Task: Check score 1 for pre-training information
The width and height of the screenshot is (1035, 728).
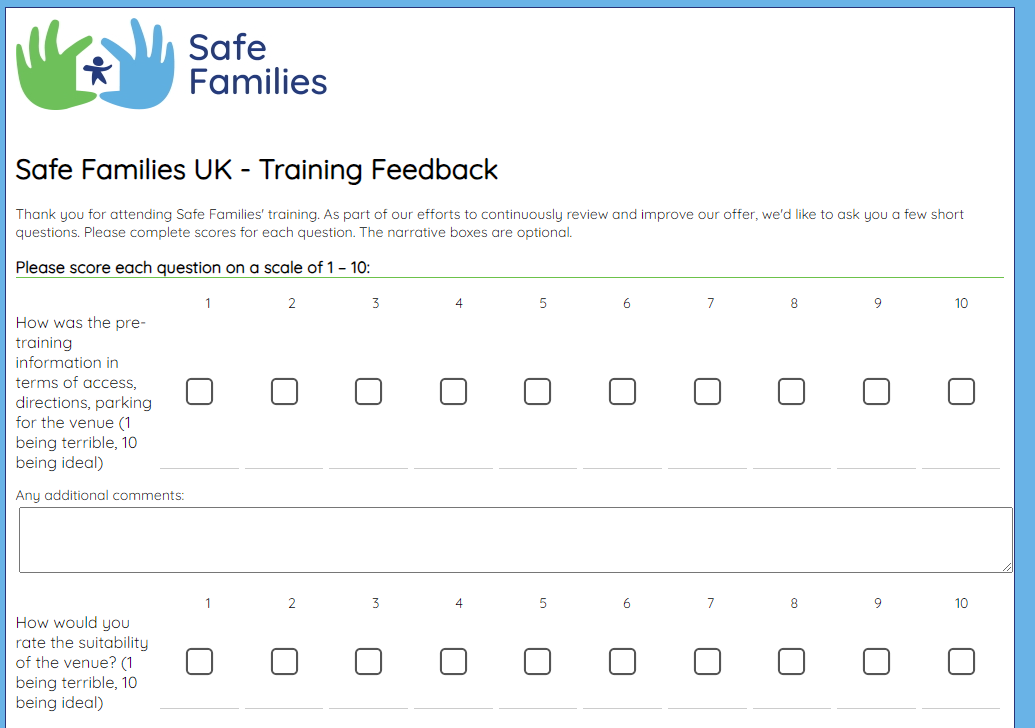Action: point(200,391)
